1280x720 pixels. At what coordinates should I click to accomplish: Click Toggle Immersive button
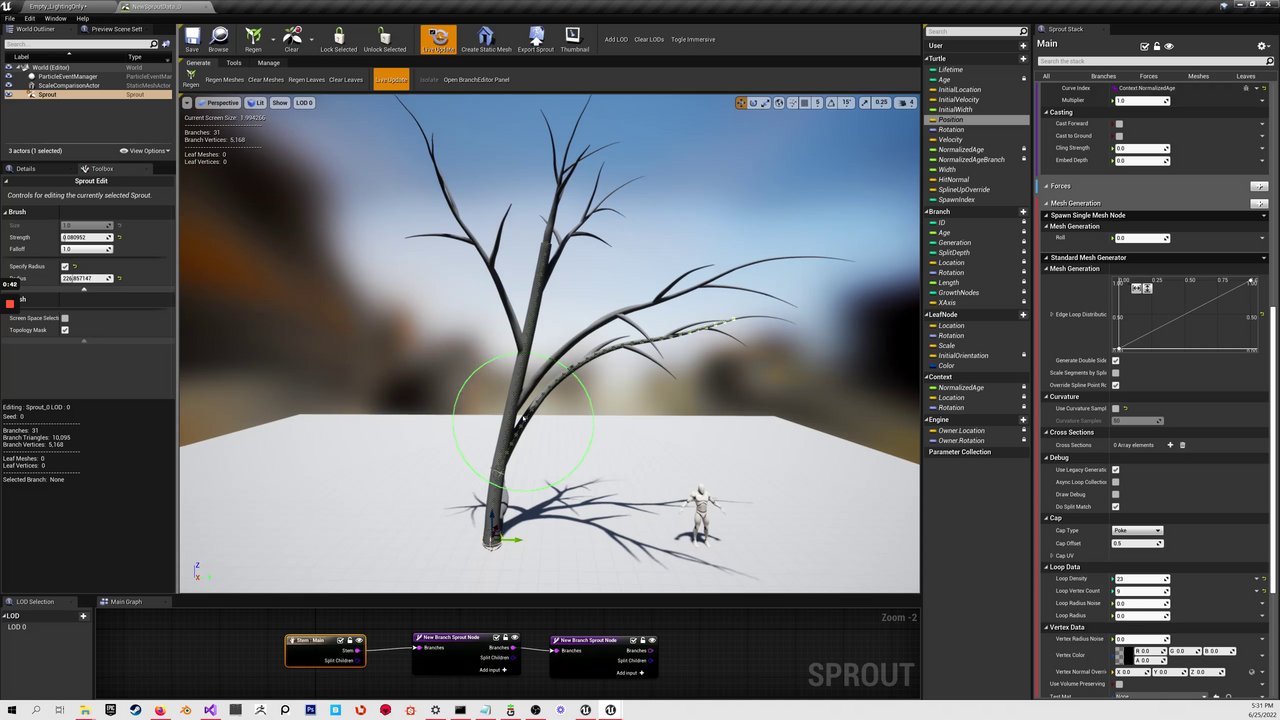(693, 40)
